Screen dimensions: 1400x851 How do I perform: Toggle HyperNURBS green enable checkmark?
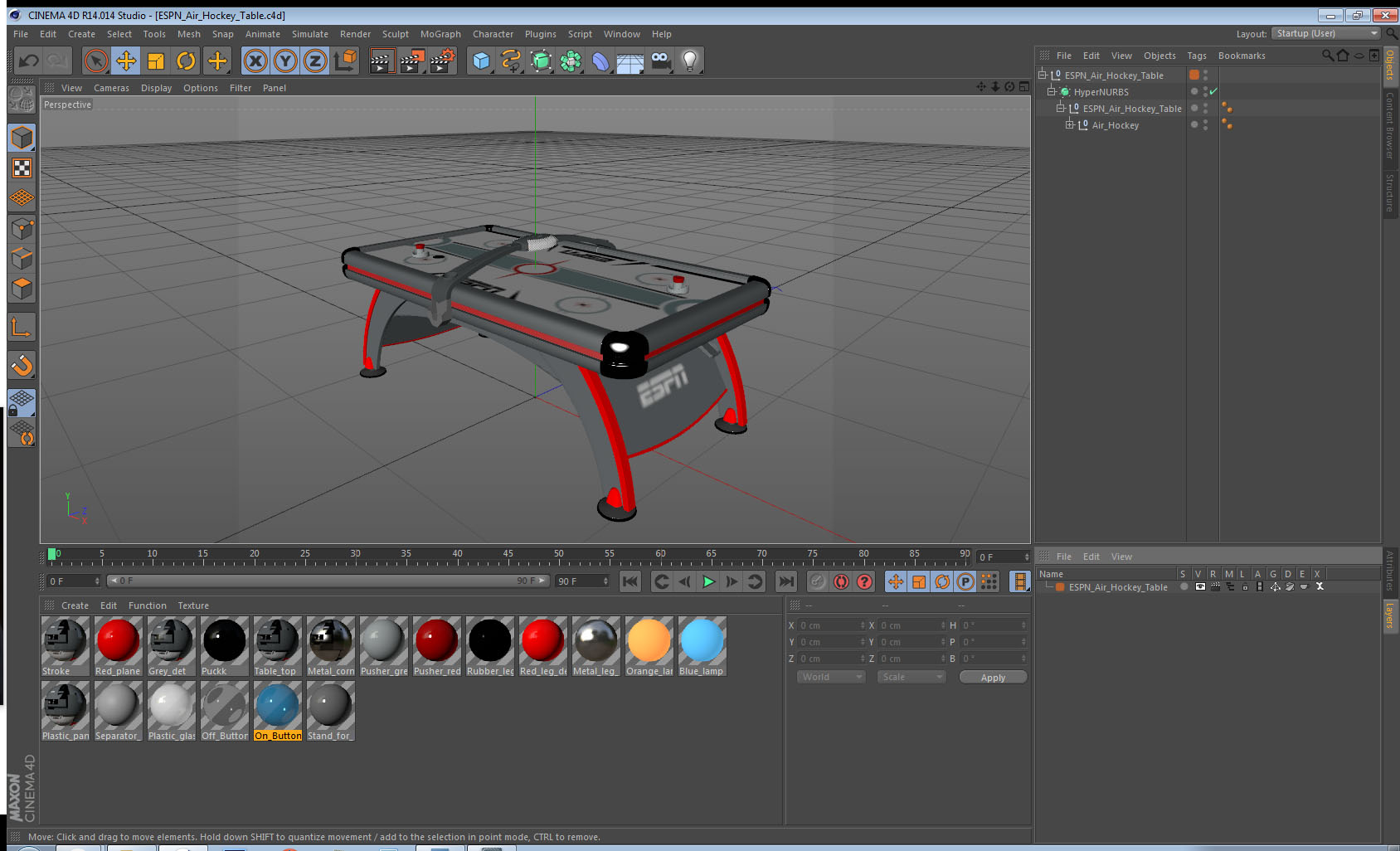[x=1213, y=91]
